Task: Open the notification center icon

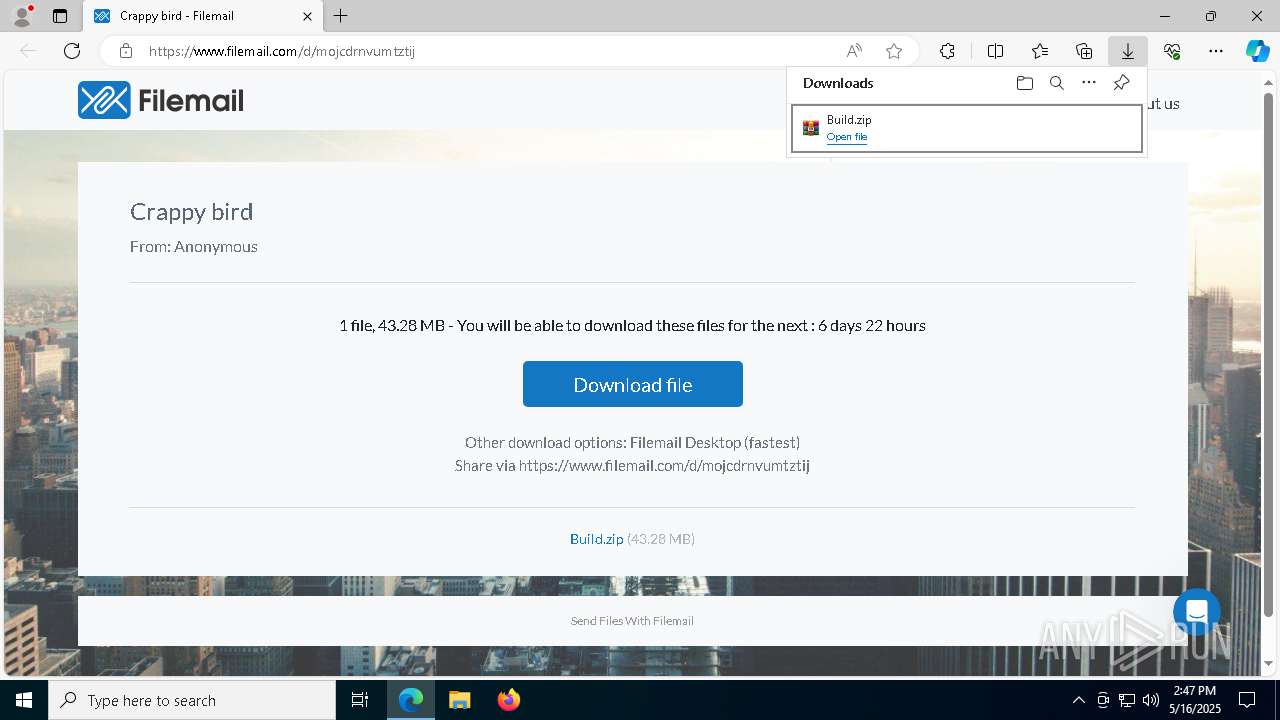Action: (1247, 700)
